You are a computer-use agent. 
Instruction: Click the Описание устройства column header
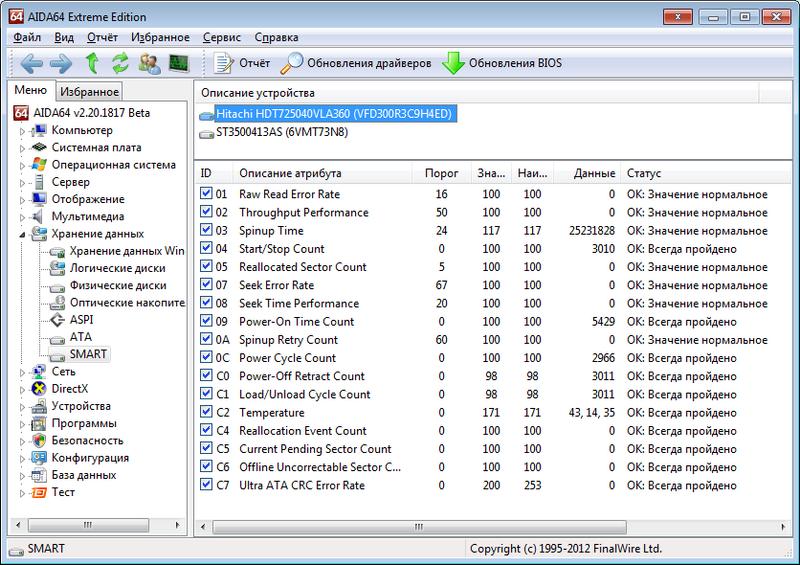[477, 93]
